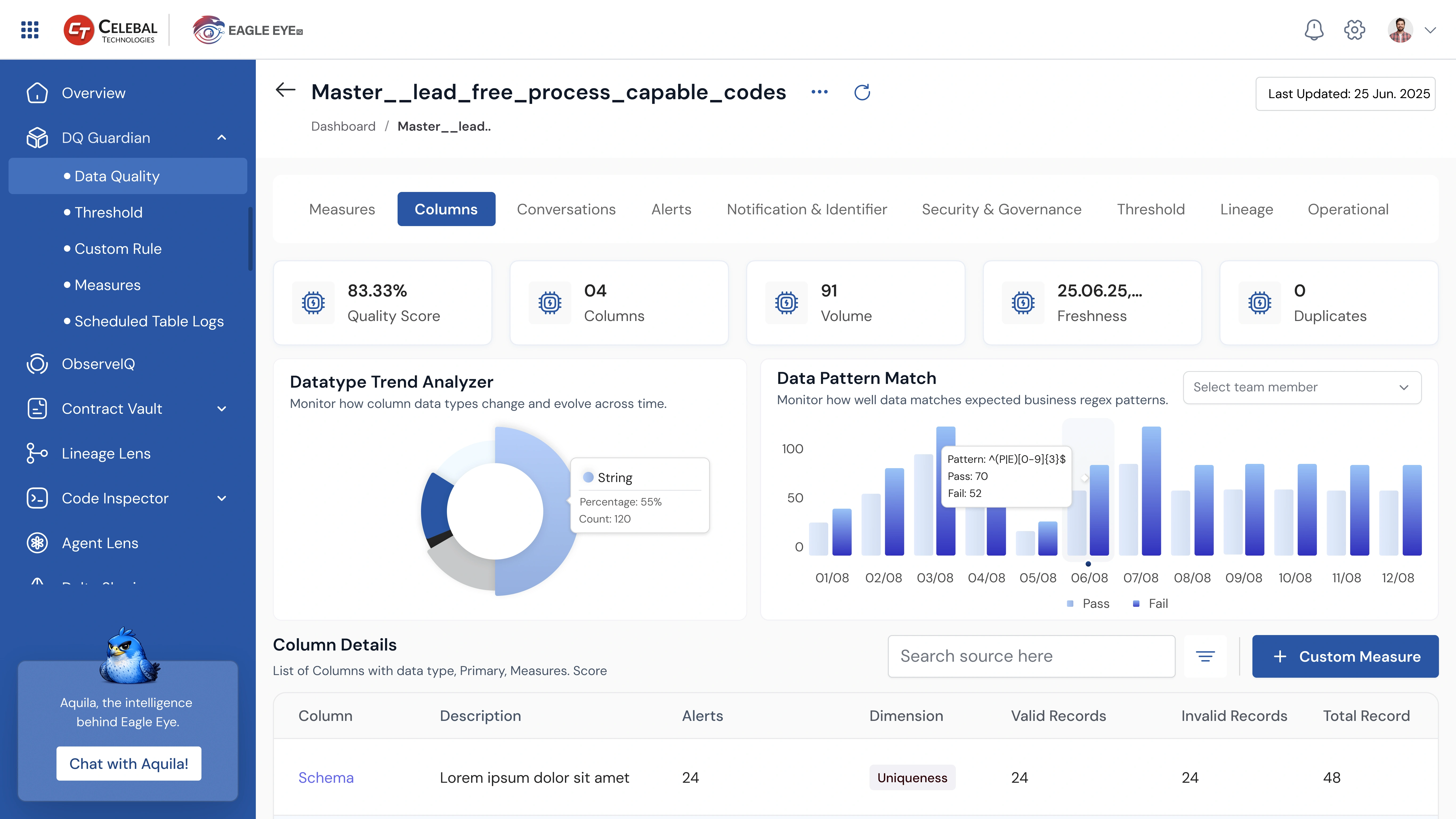
Task: Collapse the DQ Guardian section
Action: click(221, 138)
